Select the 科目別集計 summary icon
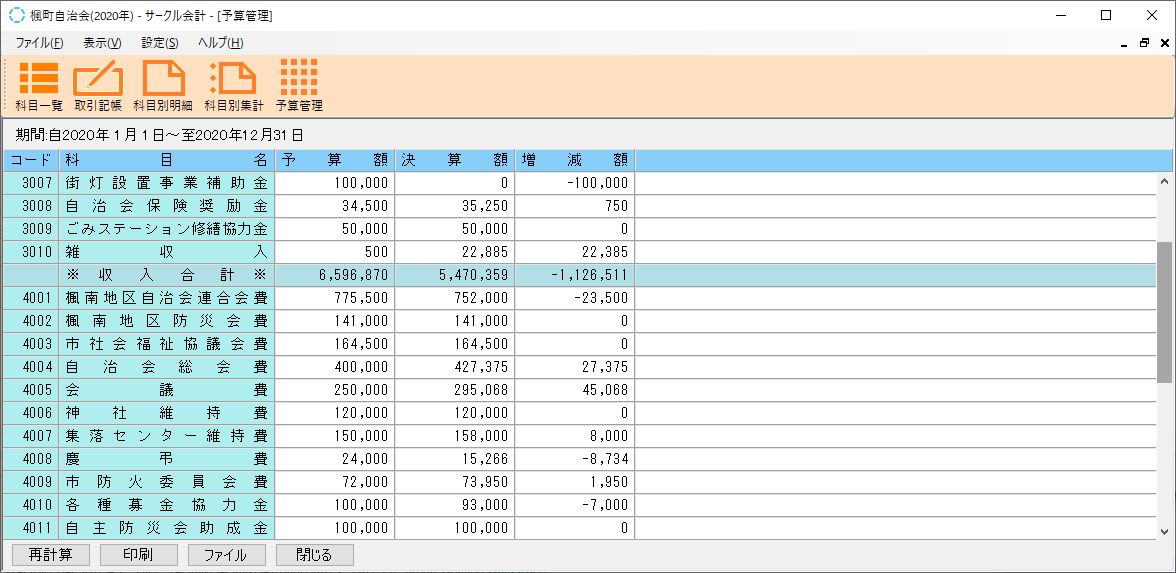 click(x=233, y=84)
